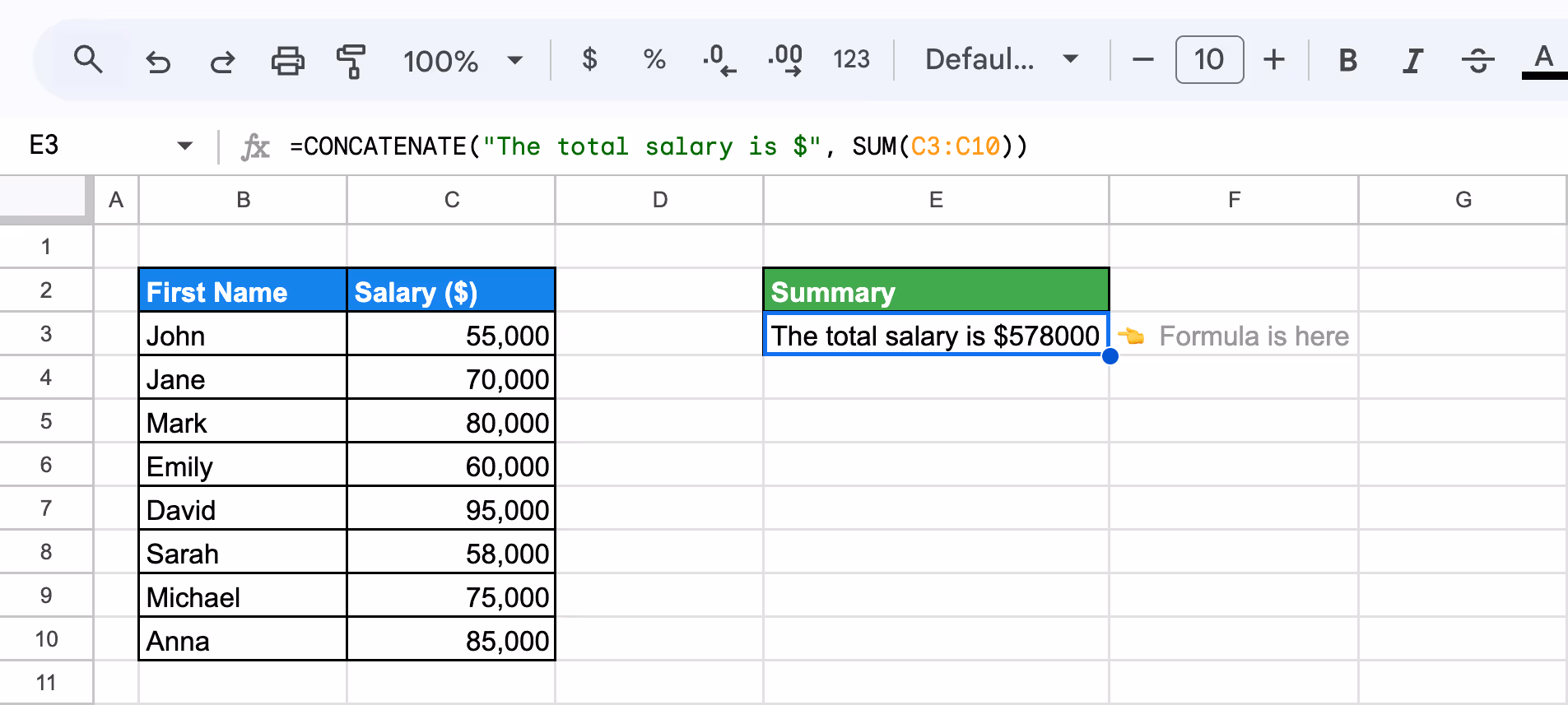Select row 2 header
Image resolution: width=1568 pixels, height=705 pixels.
tap(46, 290)
